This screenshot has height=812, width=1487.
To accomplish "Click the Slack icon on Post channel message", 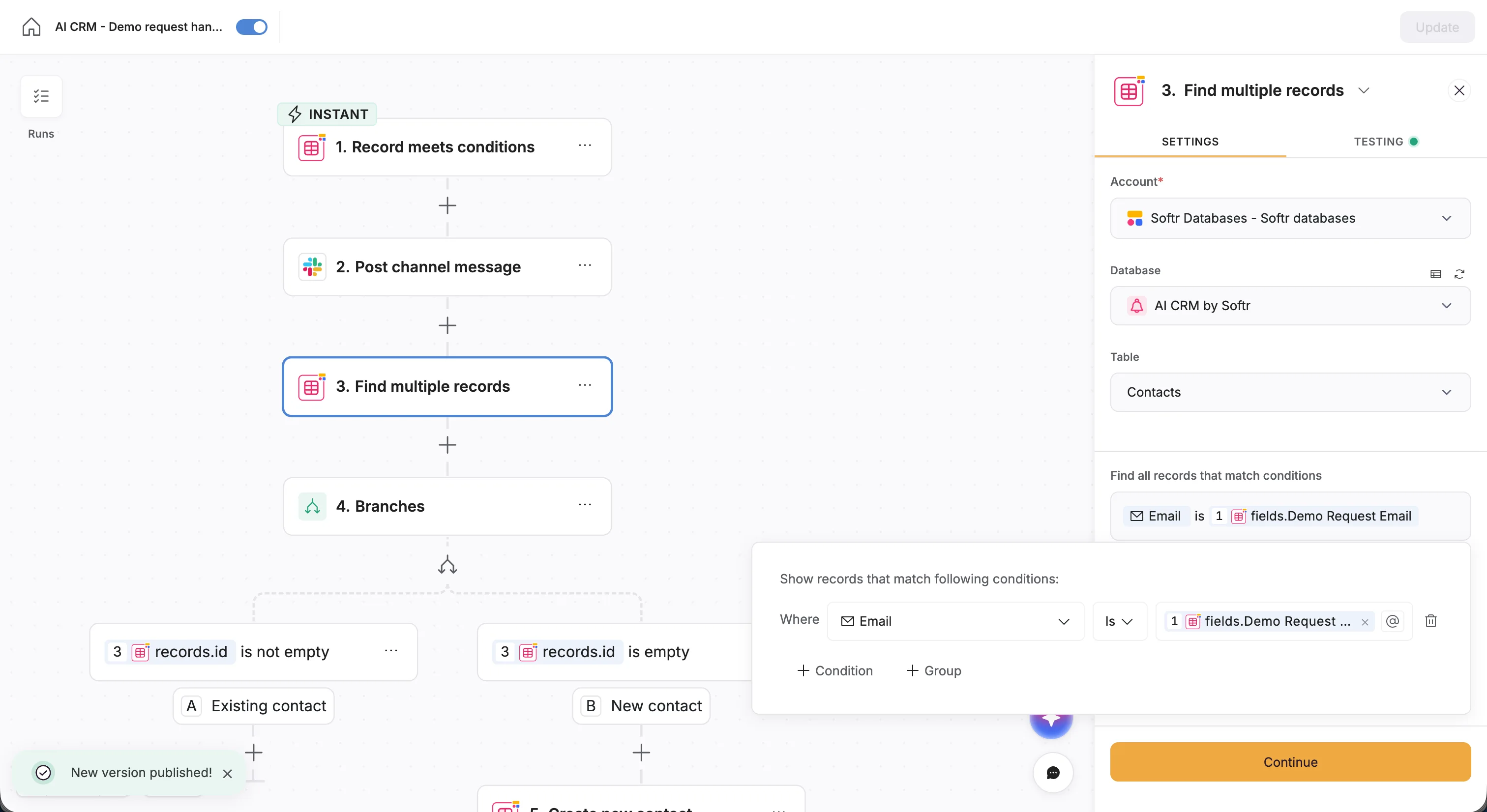I will (311, 266).
